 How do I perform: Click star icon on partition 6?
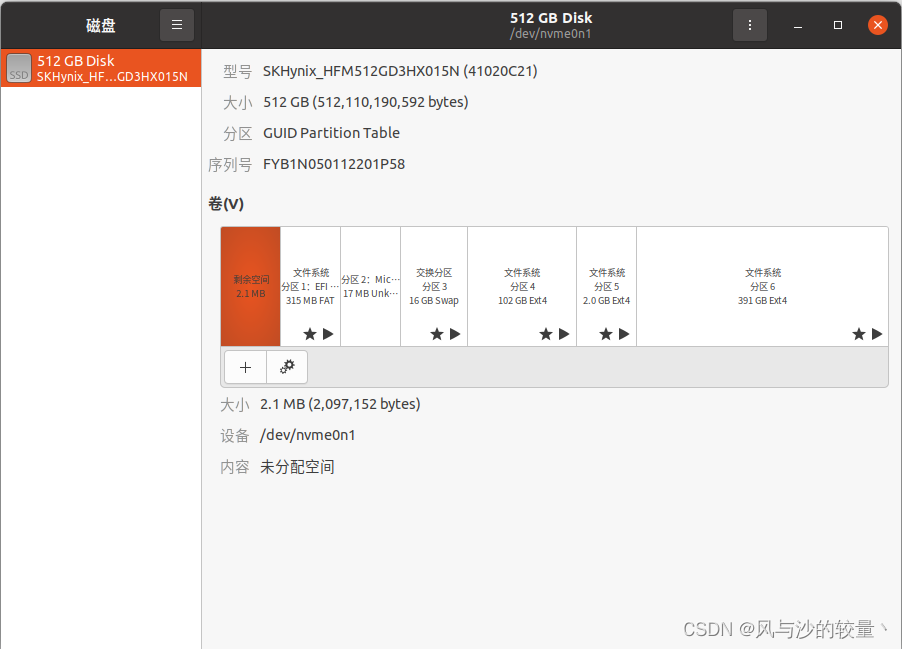tap(859, 334)
